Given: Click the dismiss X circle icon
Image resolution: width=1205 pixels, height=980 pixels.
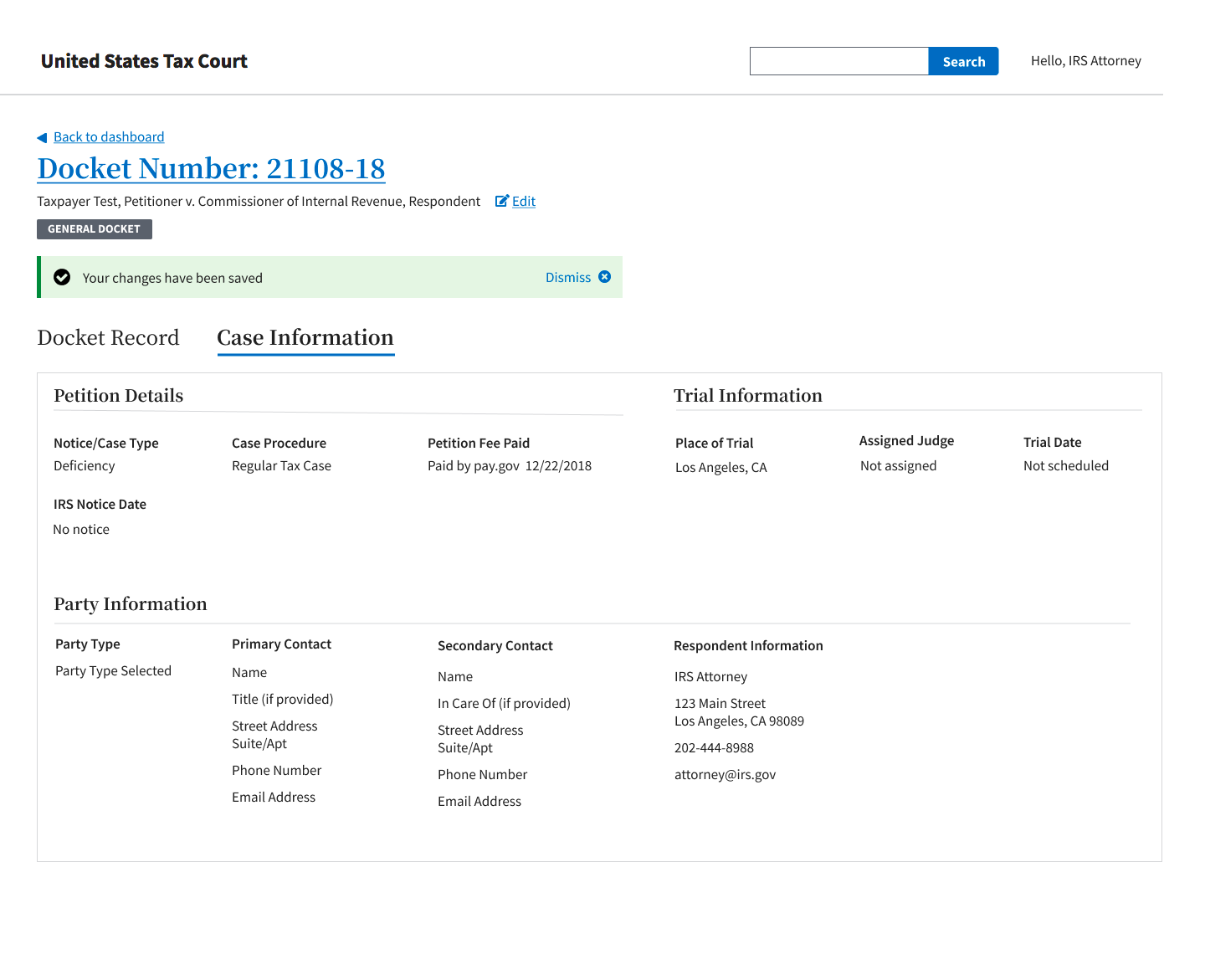Looking at the screenshot, I should click(604, 277).
